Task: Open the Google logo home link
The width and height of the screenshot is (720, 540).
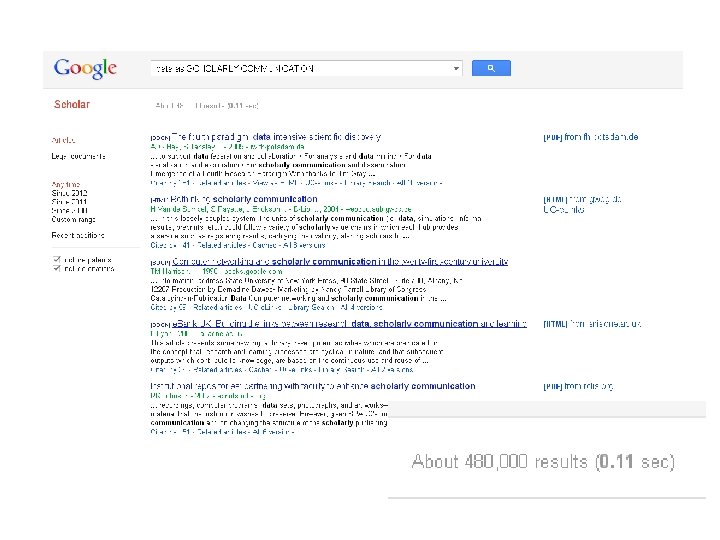Action: coord(85,68)
